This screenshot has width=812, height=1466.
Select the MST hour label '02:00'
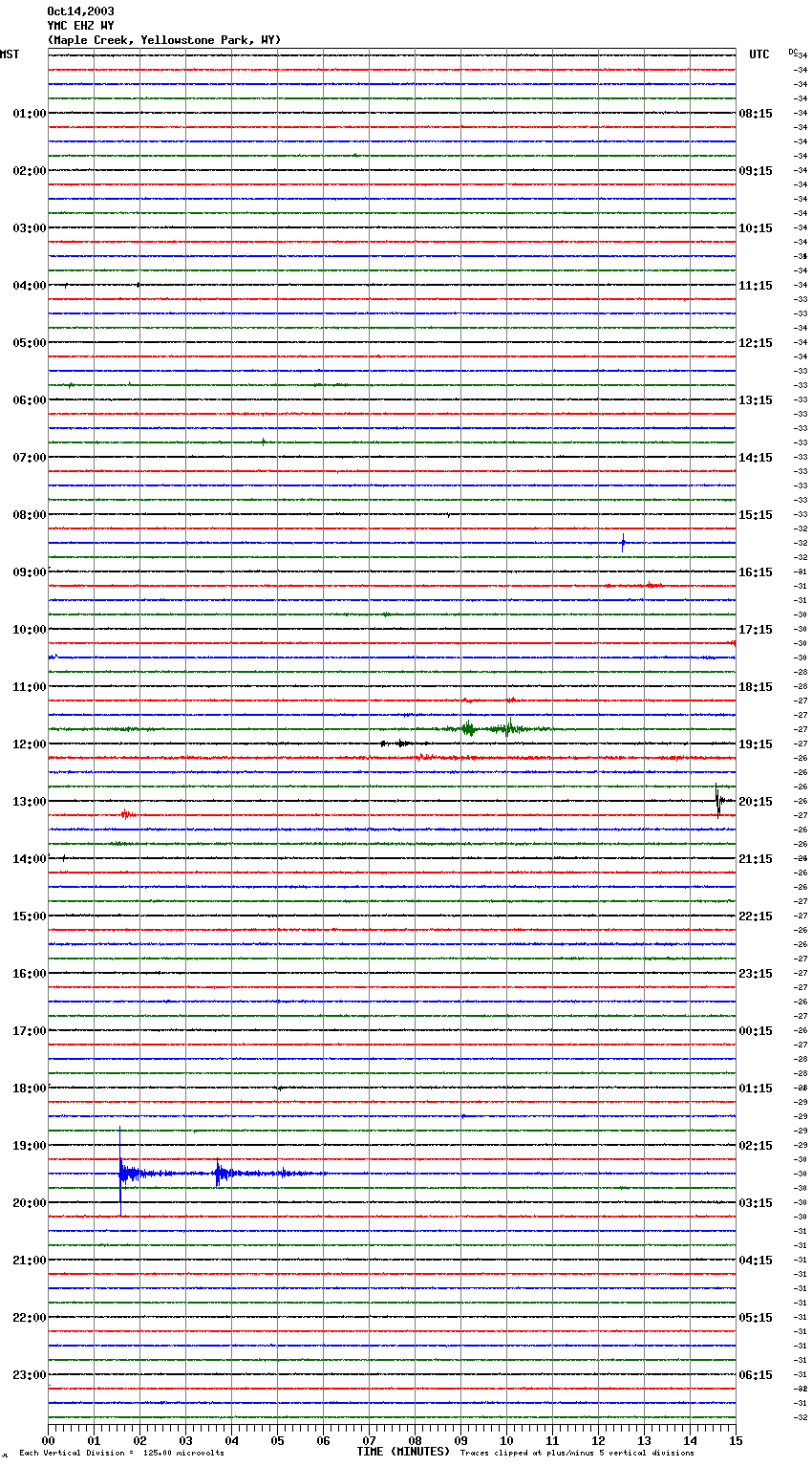tap(30, 171)
